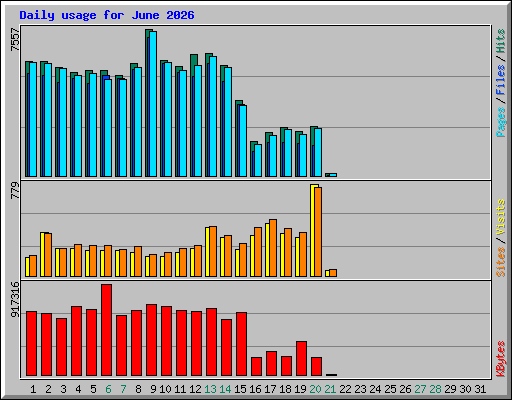The width and height of the screenshot is (512, 400).
Task: Click day label 21 on the axis
Action: [x=330, y=389]
